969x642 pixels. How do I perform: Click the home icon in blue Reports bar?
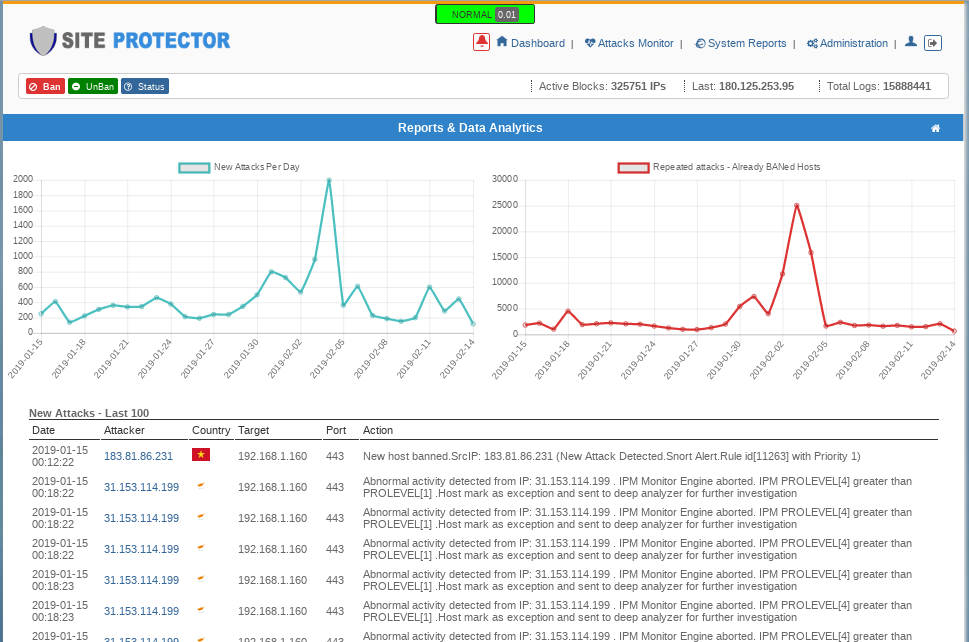(x=936, y=129)
